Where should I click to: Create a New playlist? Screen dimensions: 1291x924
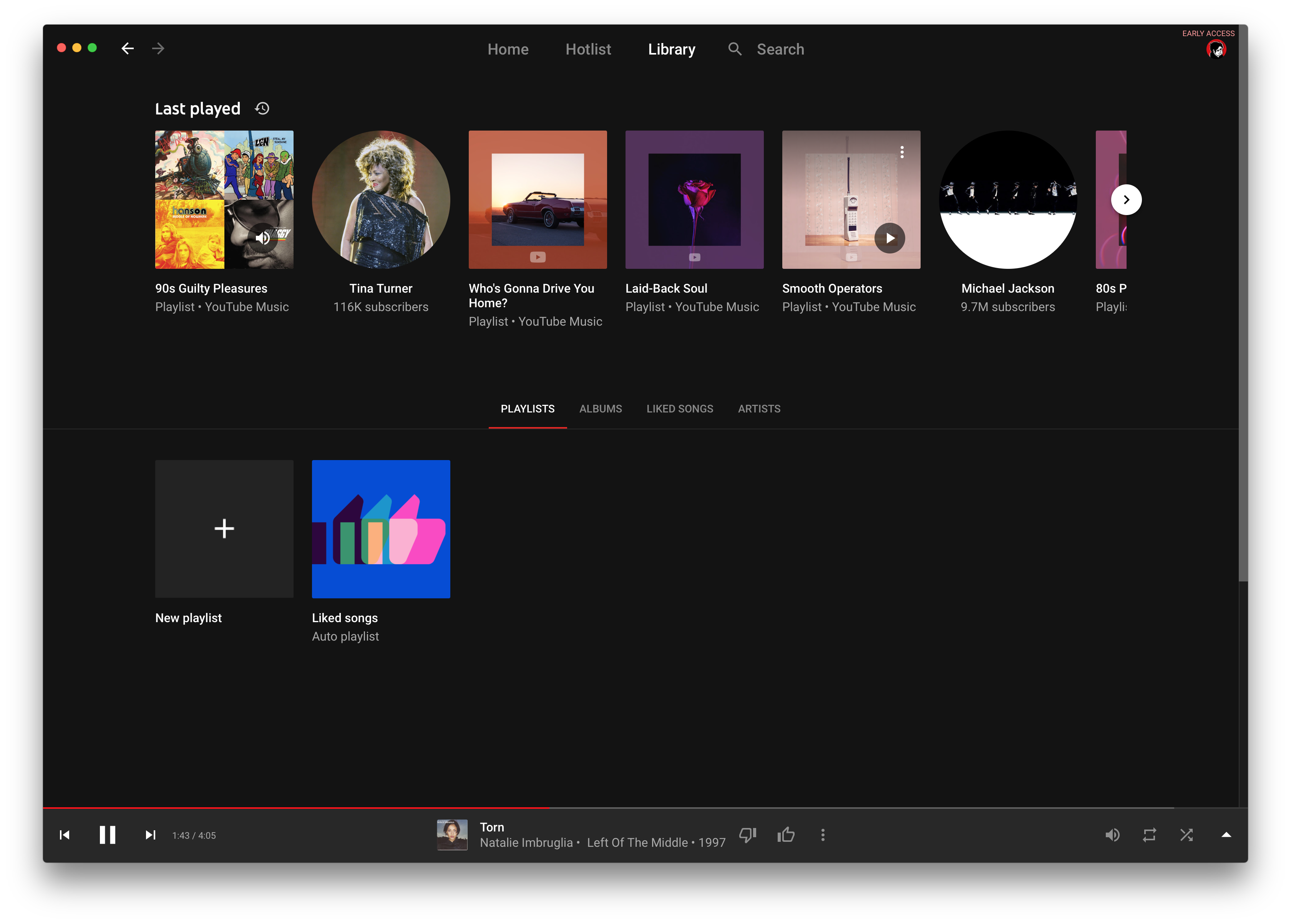(224, 528)
